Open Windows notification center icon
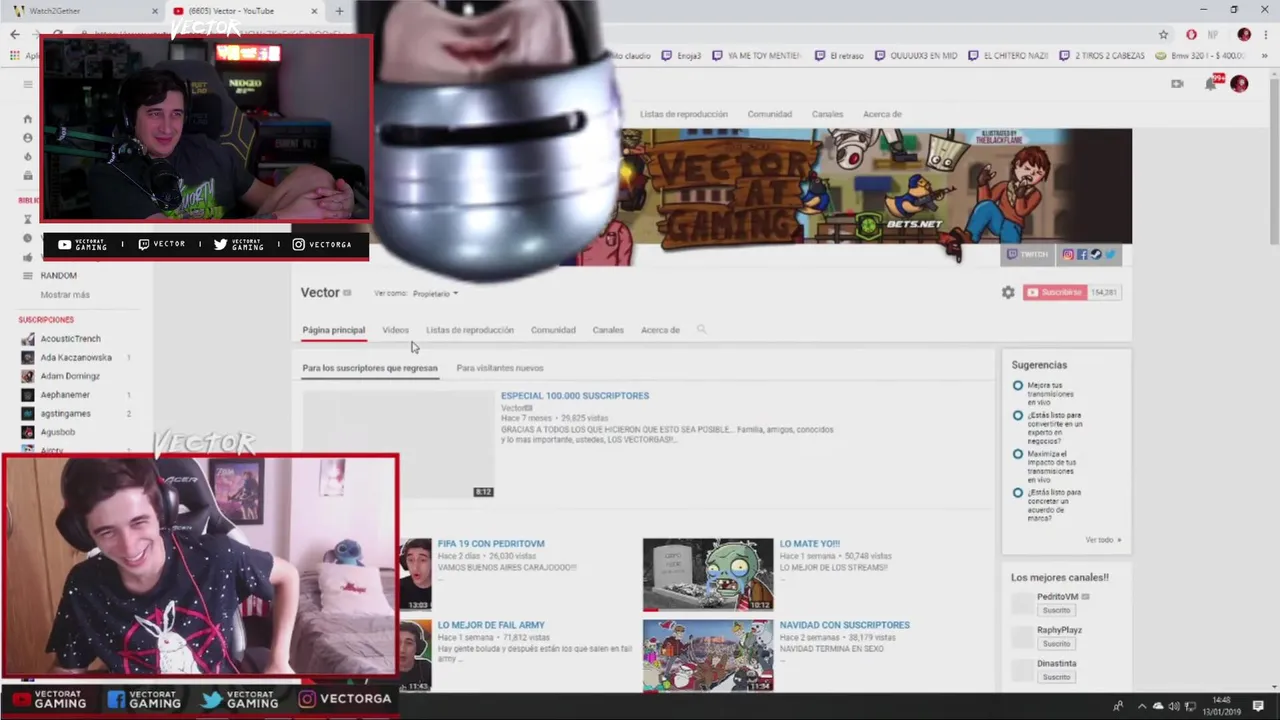 point(1258,706)
